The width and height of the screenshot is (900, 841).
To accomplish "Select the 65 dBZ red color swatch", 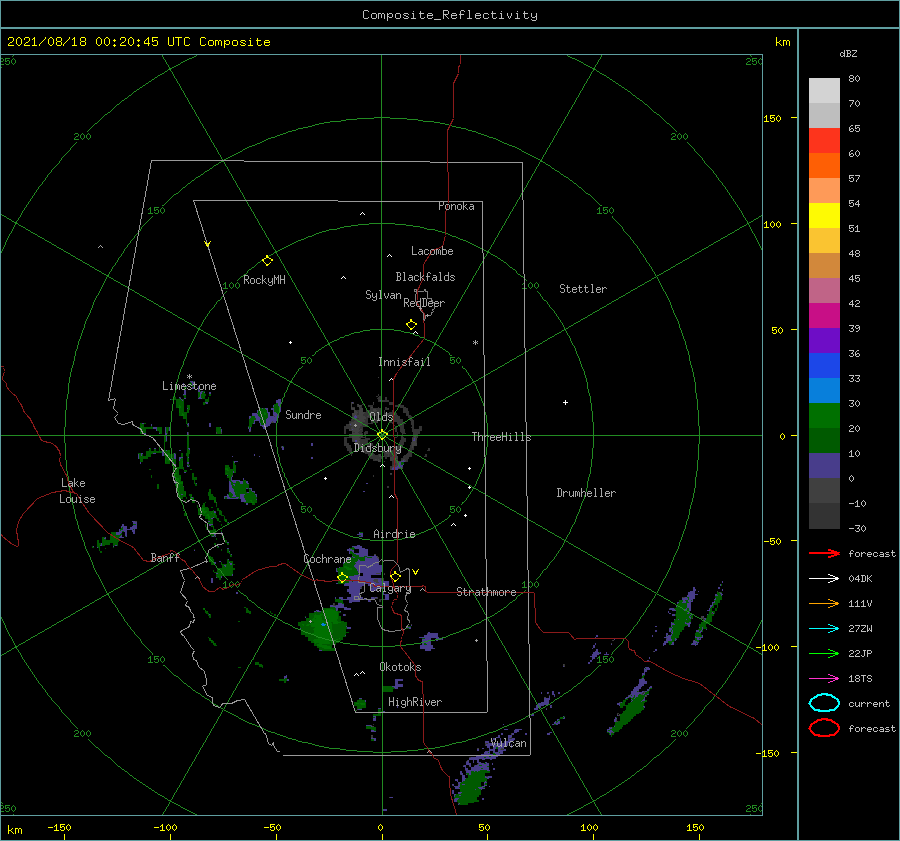I will 824,140.
